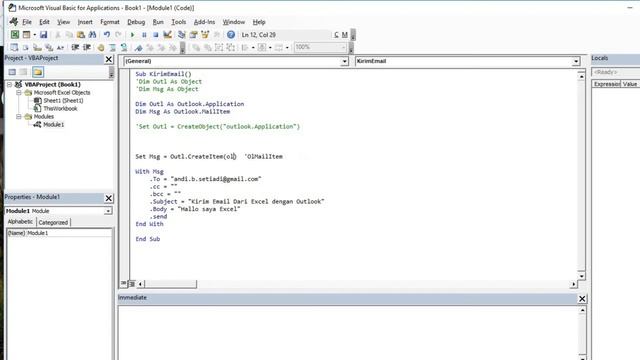Open the (General) object dropdown

[x=344, y=61]
